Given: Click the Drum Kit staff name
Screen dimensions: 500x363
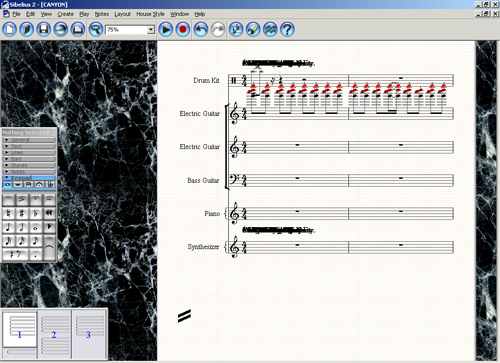Looking at the screenshot, I should [206, 80].
